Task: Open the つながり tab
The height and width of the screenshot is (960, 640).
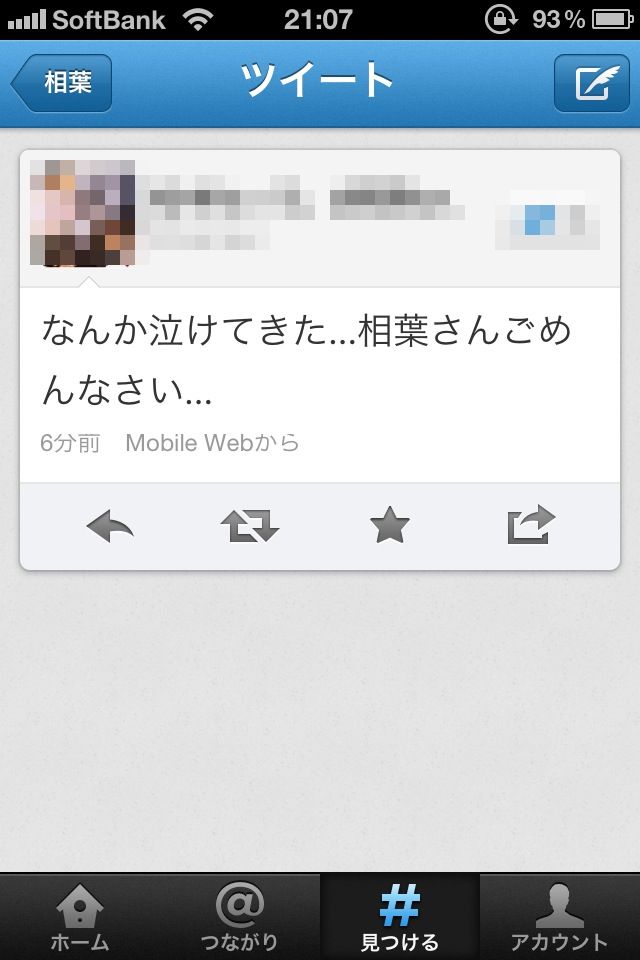Action: (239, 917)
